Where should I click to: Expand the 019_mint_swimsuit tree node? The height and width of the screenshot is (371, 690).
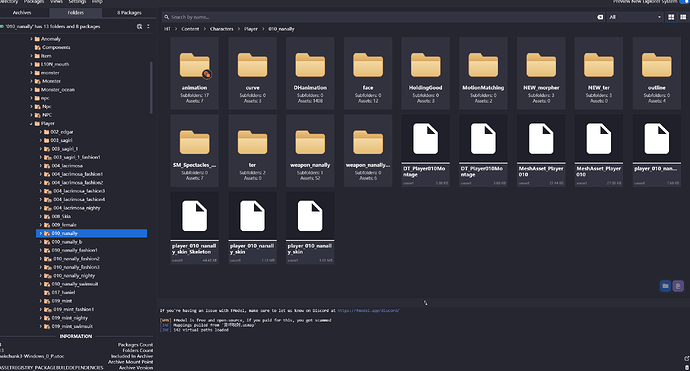click(x=41, y=326)
